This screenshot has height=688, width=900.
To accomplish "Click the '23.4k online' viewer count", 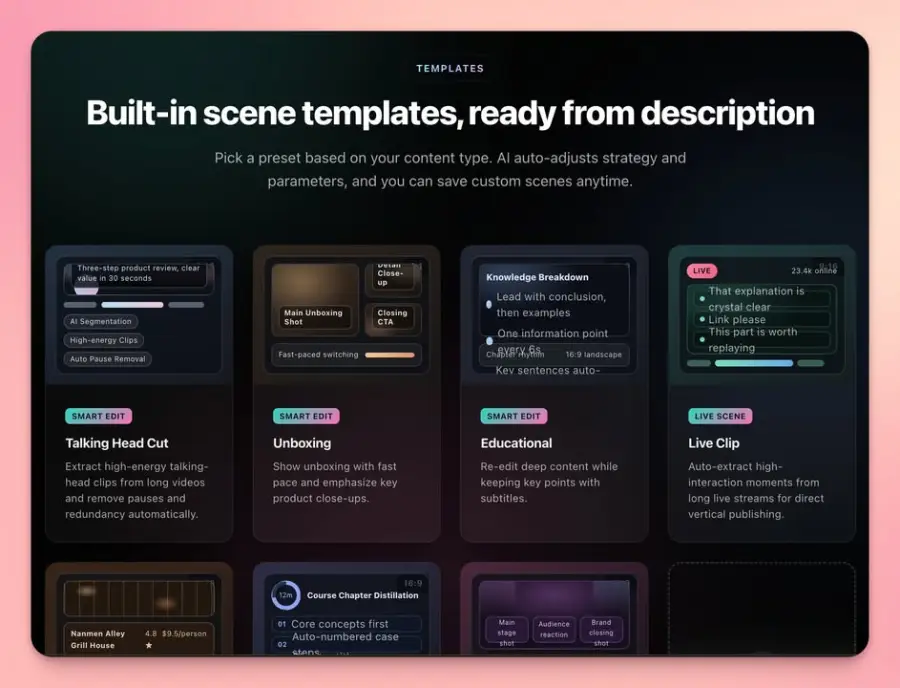I will [814, 271].
